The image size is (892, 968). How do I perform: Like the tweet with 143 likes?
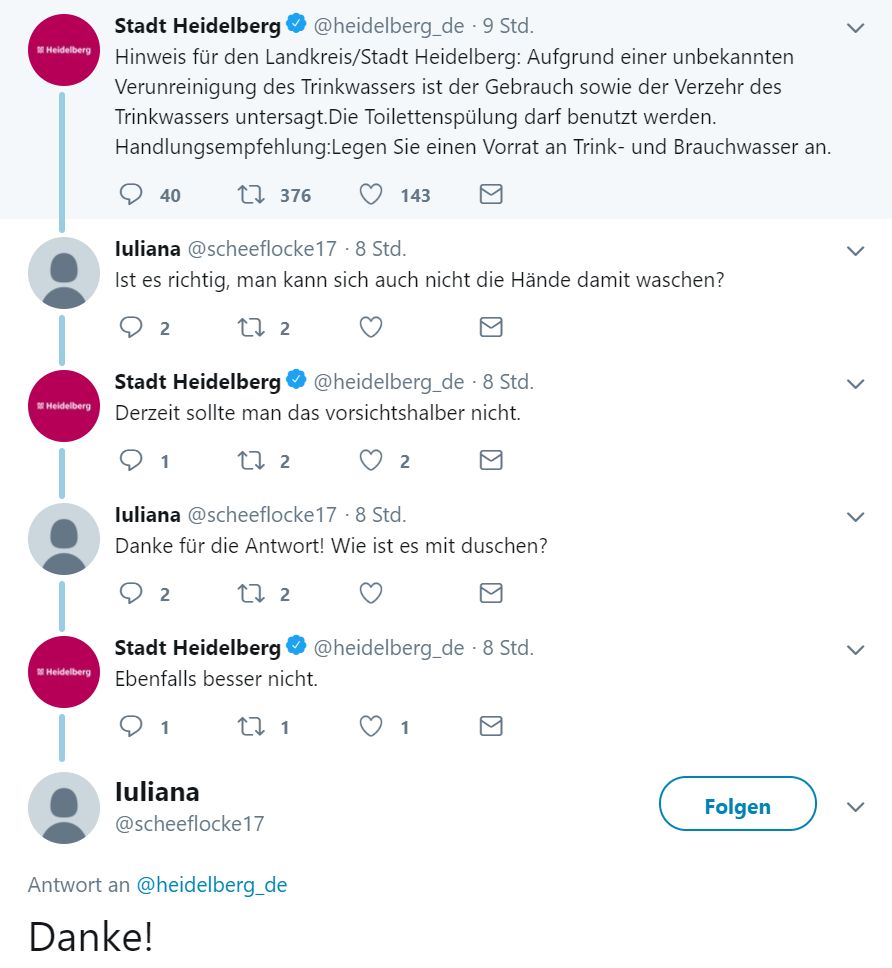(x=371, y=194)
